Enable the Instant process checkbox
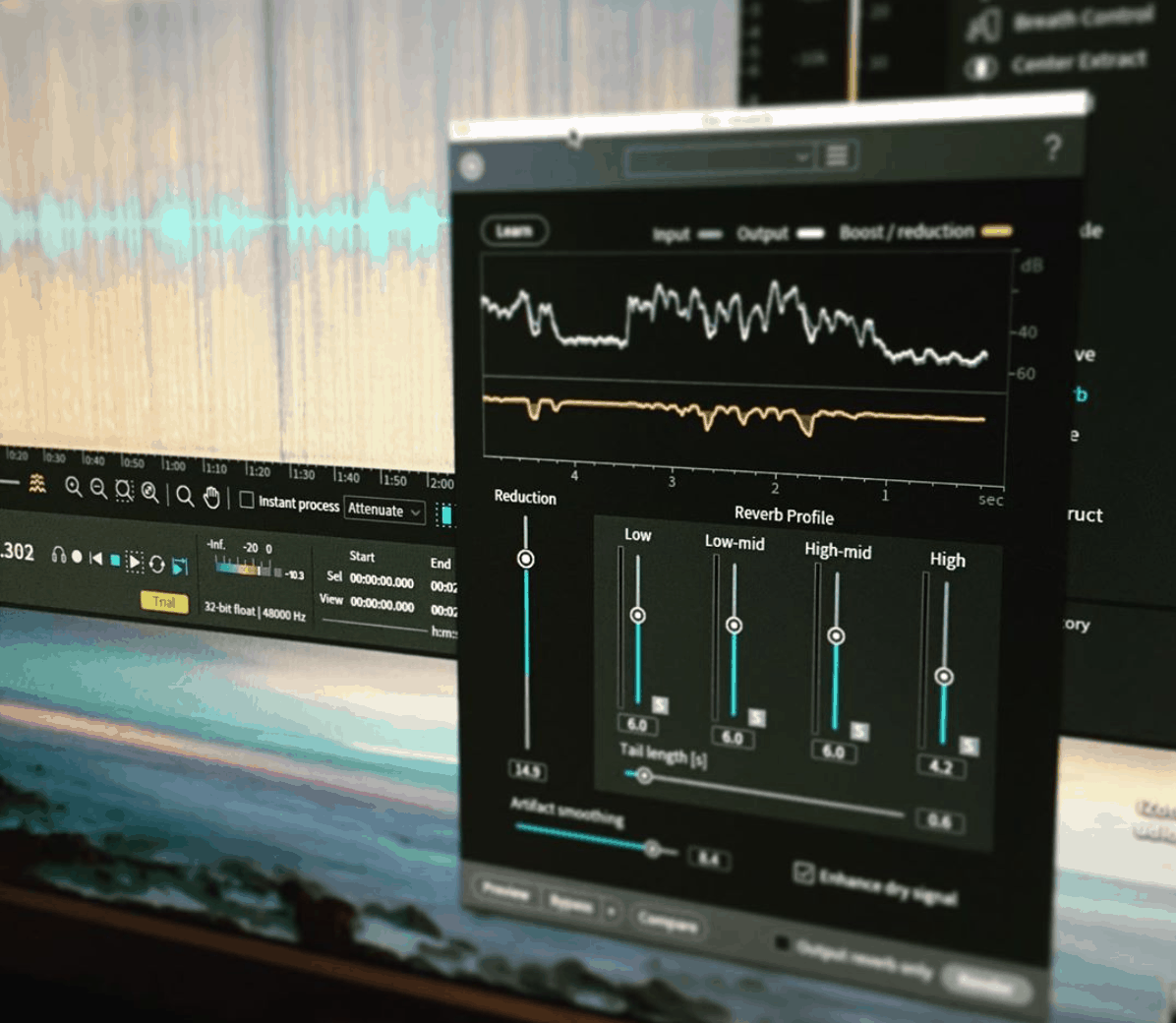 tap(247, 501)
